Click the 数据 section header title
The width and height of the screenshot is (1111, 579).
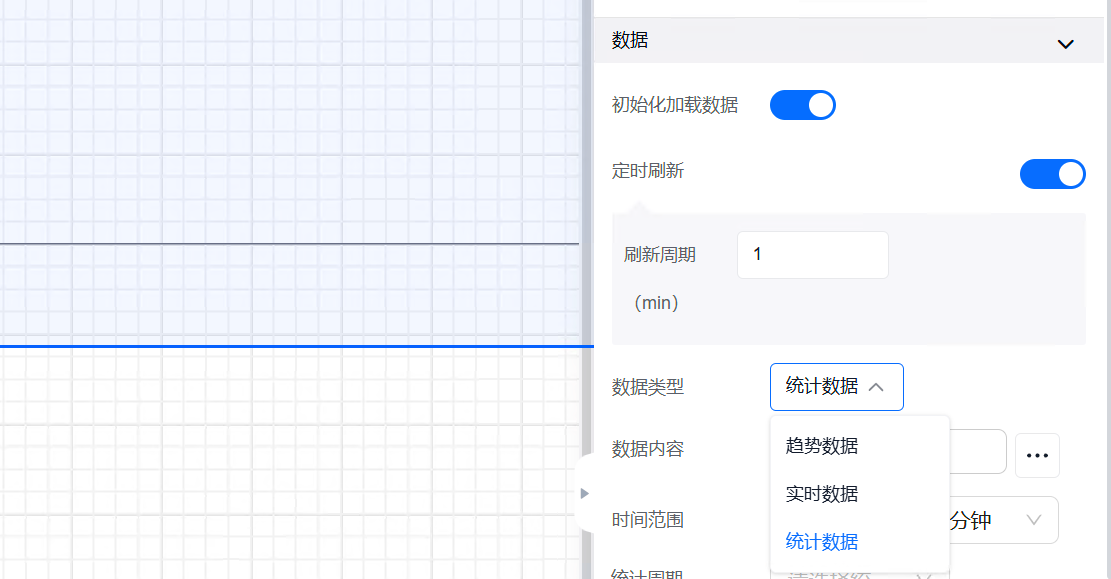point(630,40)
